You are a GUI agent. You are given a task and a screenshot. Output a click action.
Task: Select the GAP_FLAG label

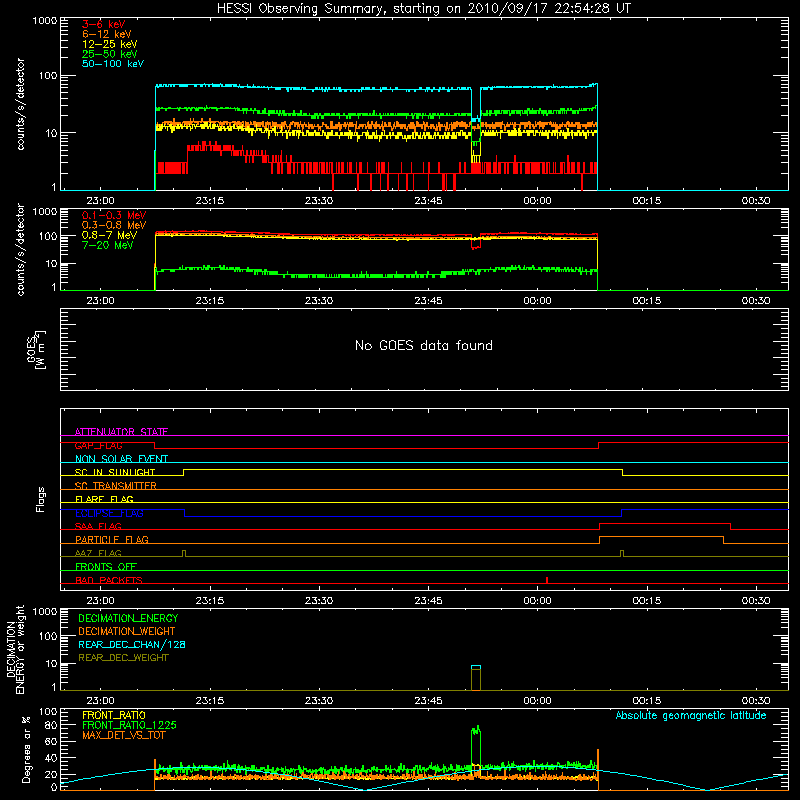[98, 445]
